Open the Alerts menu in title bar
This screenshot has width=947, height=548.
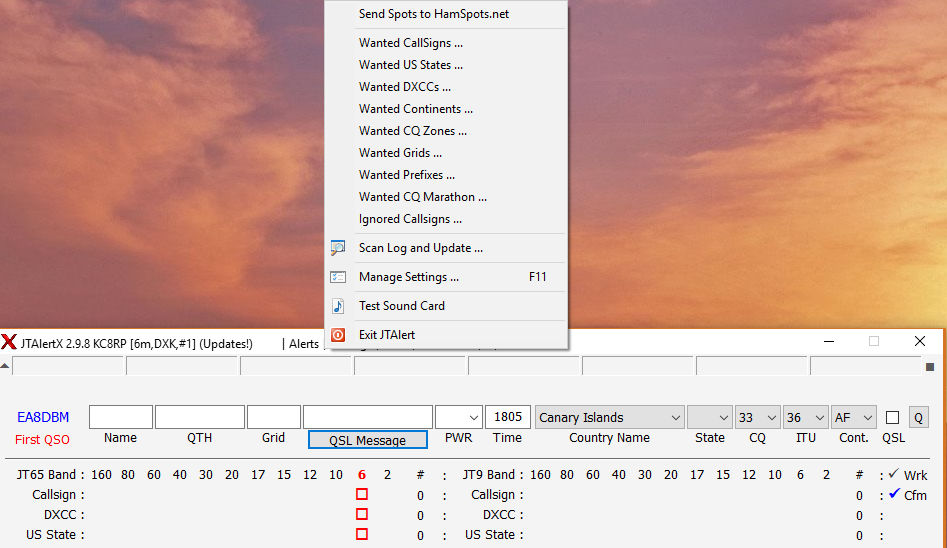(303, 344)
